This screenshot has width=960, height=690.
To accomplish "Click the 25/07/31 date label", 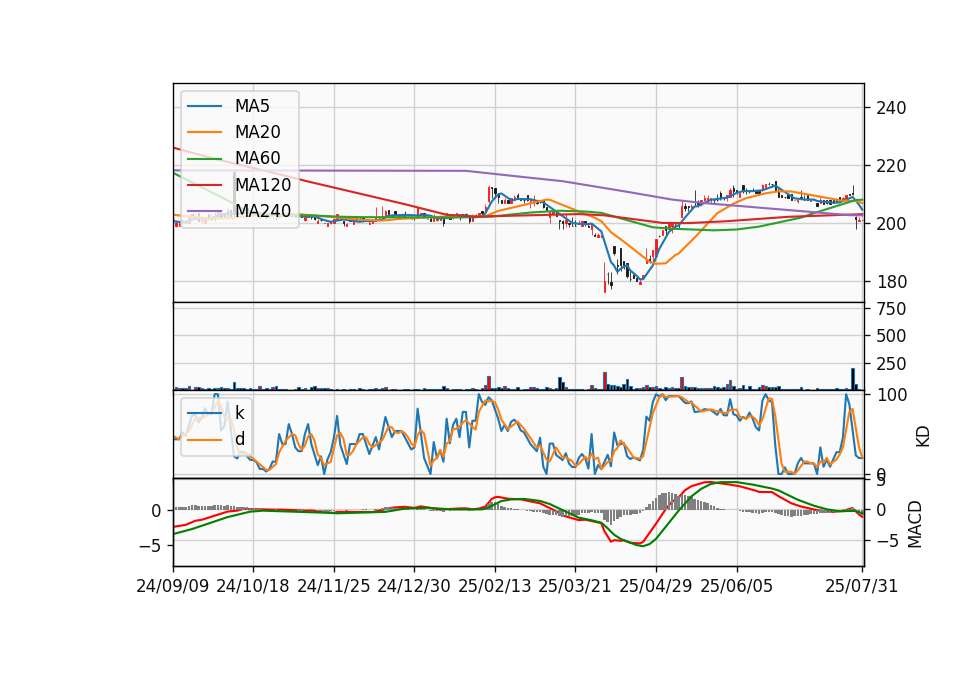I will (x=861, y=586).
